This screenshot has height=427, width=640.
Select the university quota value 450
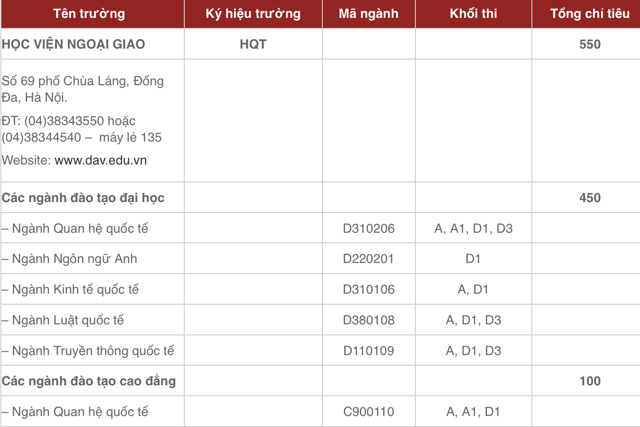(x=589, y=198)
